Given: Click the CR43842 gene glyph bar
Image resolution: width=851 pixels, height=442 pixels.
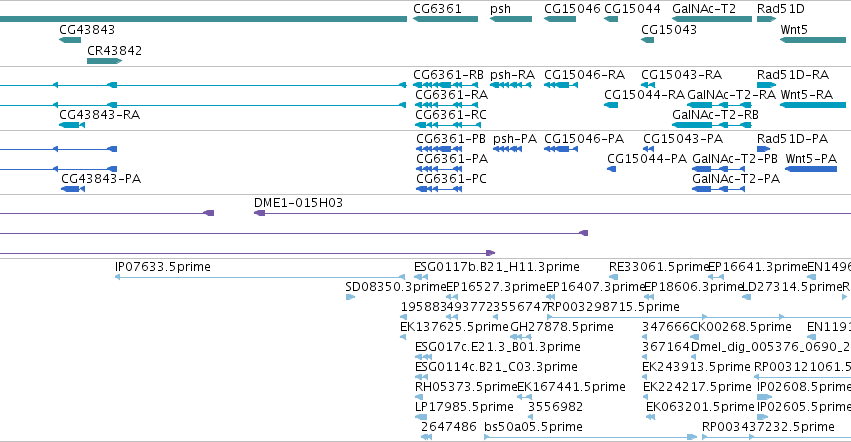Looking at the screenshot, I should 104,61.
